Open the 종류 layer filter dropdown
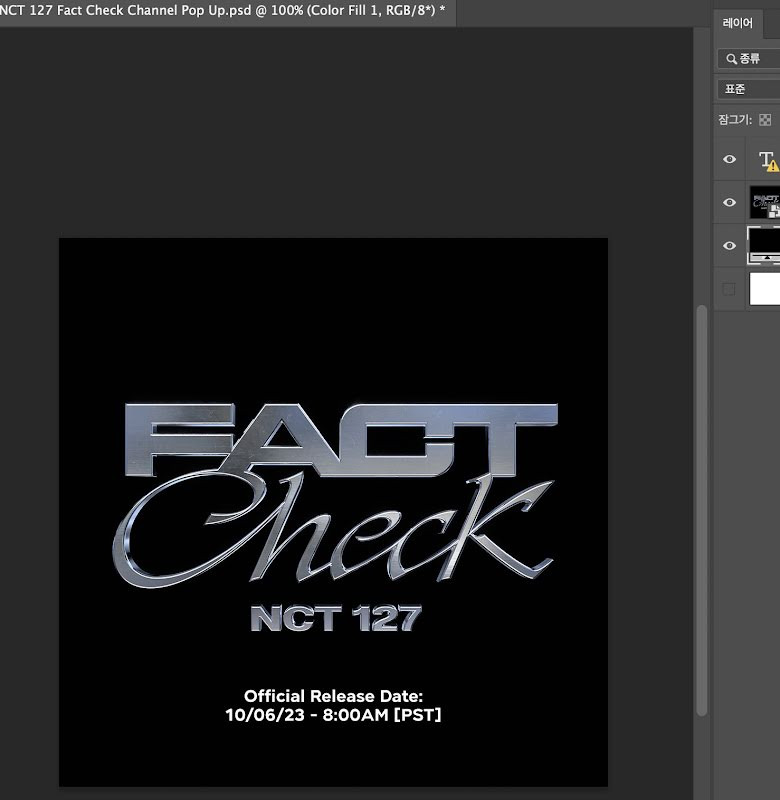780x800 pixels. pyautogui.click(x=749, y=59)
